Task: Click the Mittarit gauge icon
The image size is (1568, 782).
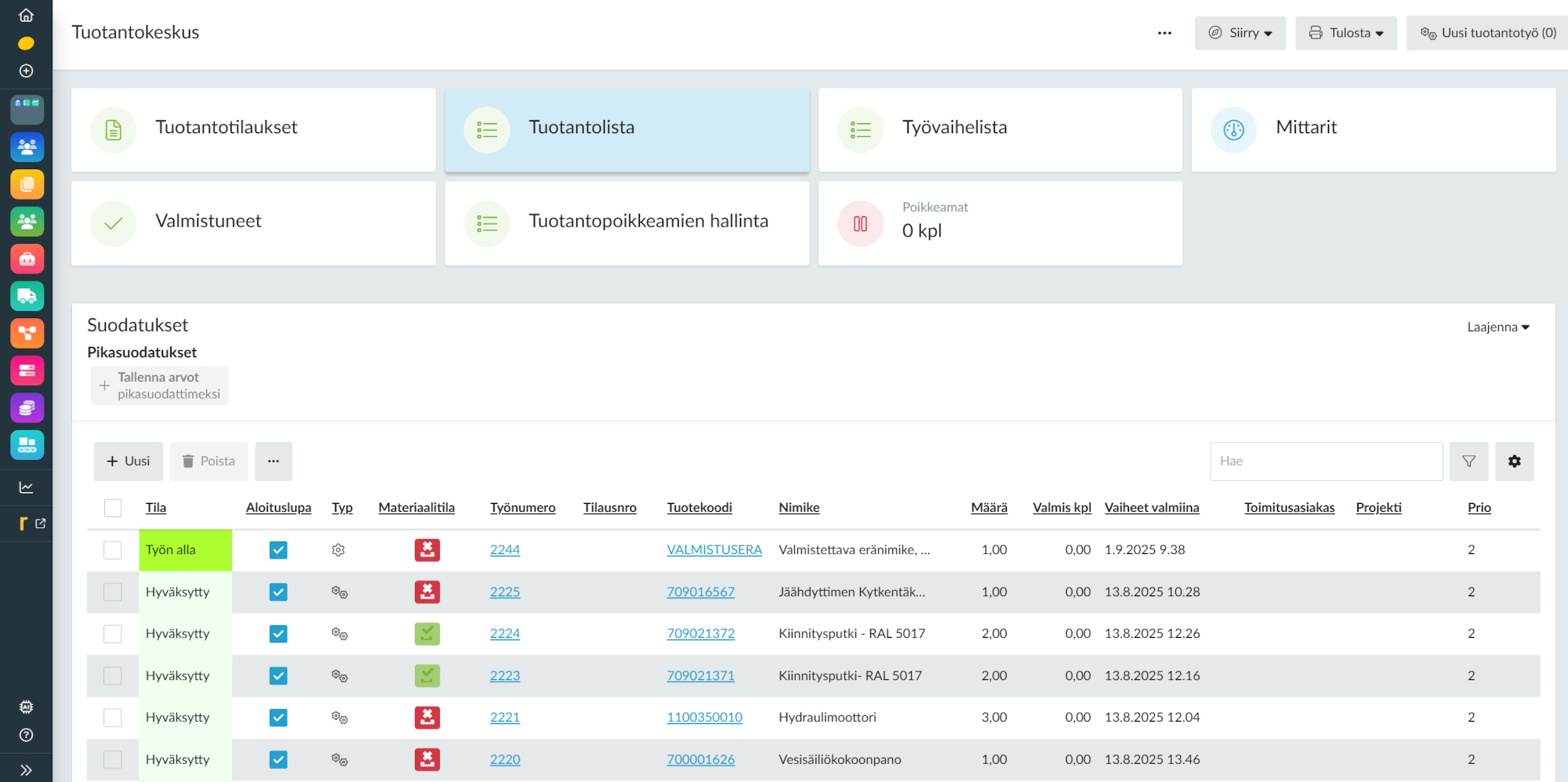Action: [x=1232, y=129]
